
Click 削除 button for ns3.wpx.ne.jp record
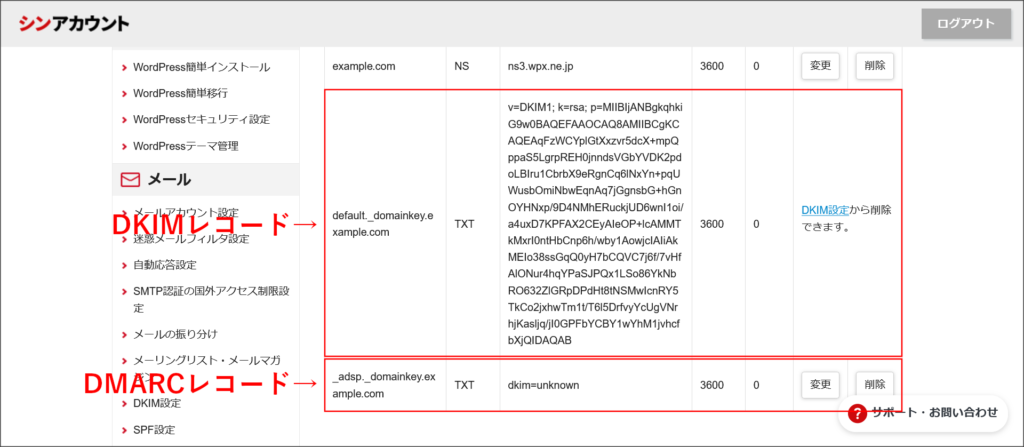[x=874, y=66]
